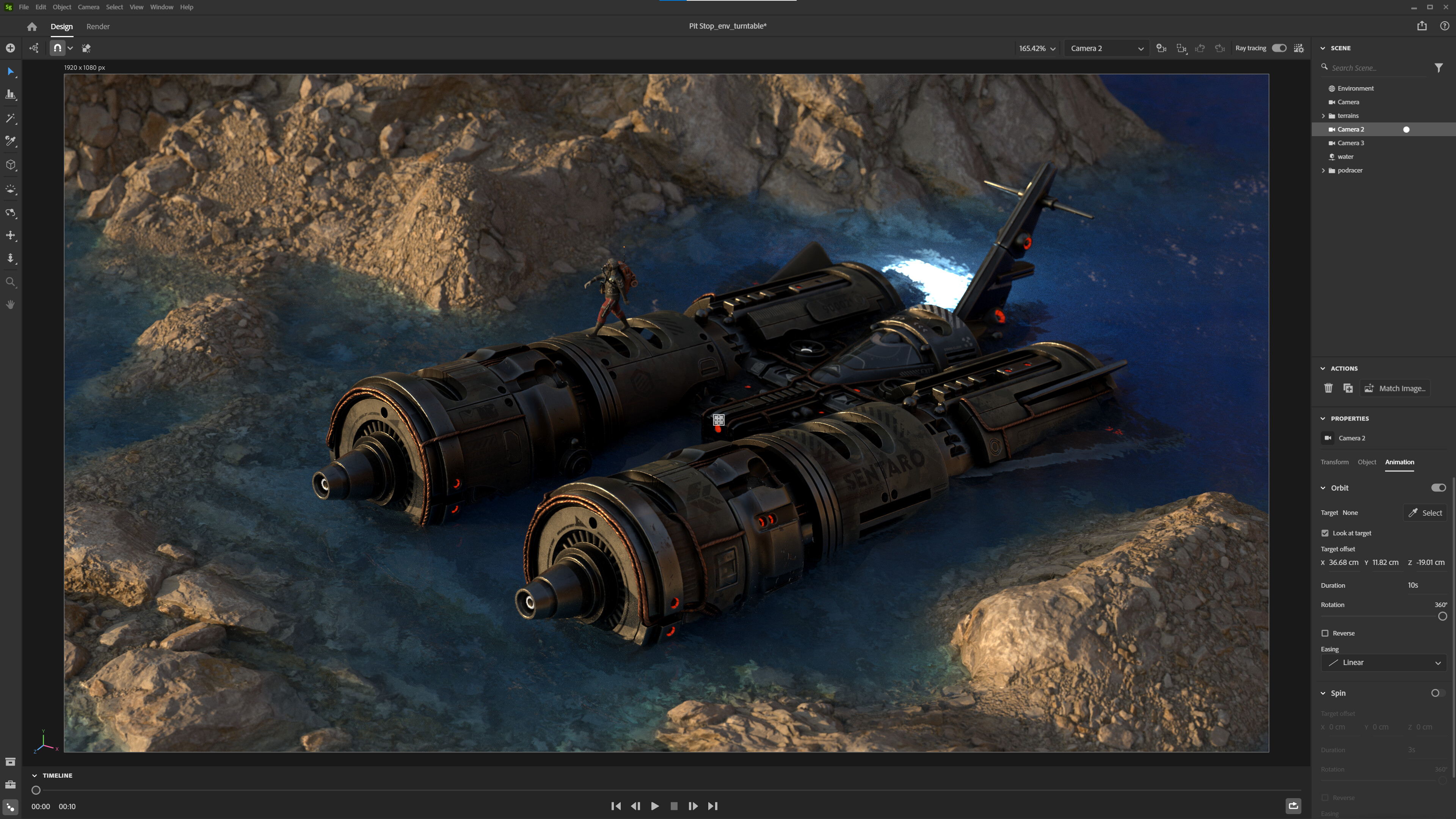Delete selected item using Actions trash icon
This screenshot has height=819, width=1456.
(x=1328, y=388)
